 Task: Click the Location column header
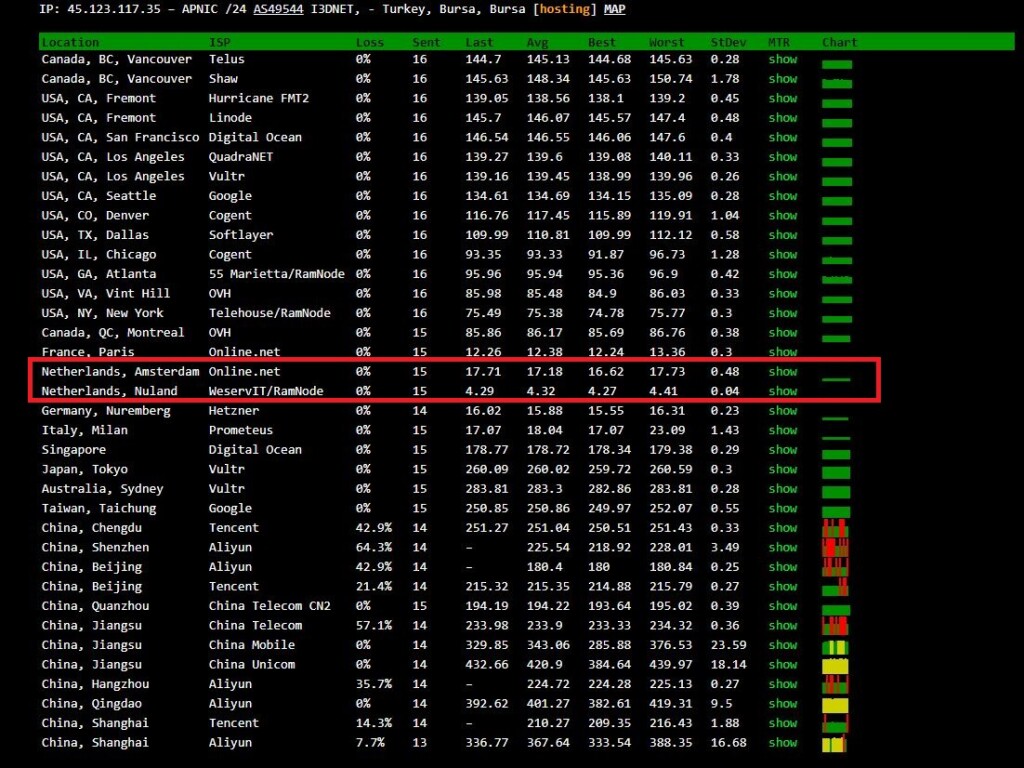click(70, 42)
